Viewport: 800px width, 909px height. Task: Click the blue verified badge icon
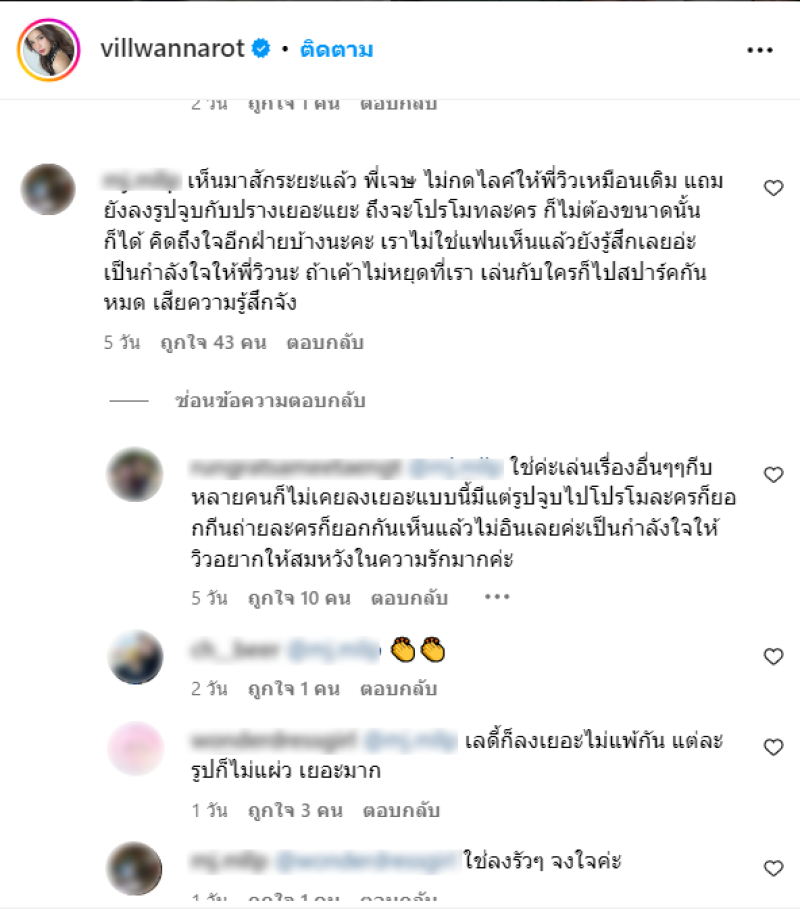tap(261, 49)
